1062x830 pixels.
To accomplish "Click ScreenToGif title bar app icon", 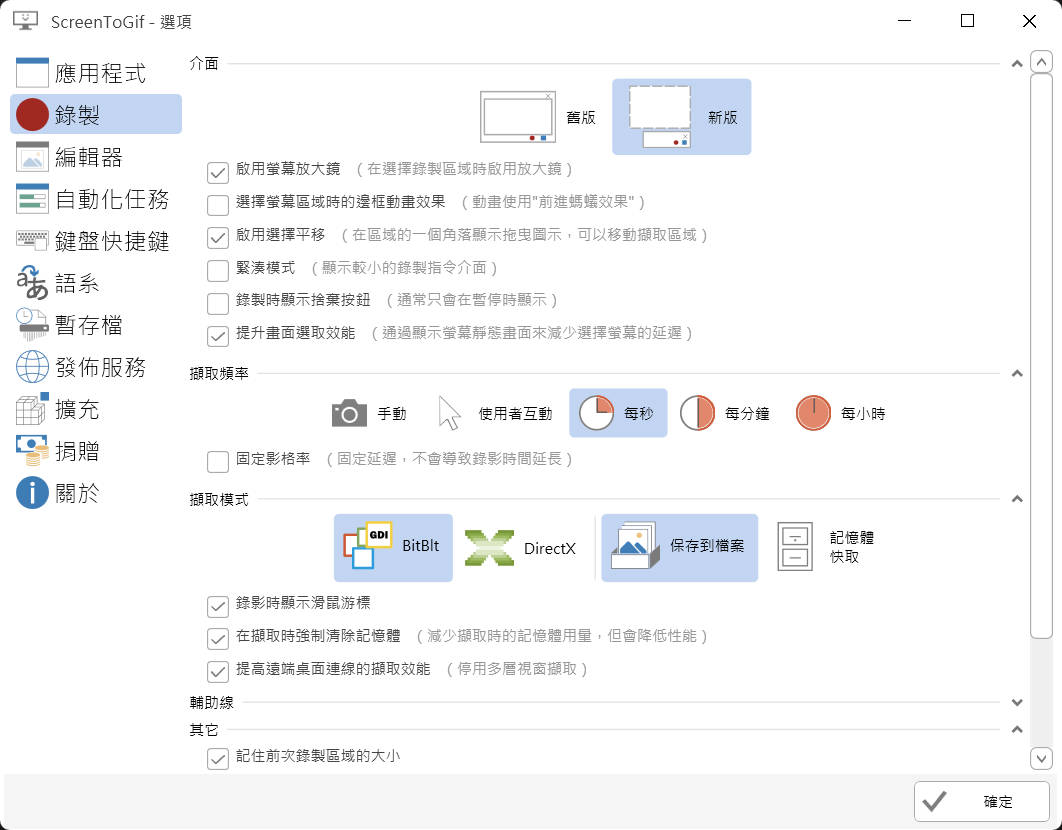I will point(26,20).
